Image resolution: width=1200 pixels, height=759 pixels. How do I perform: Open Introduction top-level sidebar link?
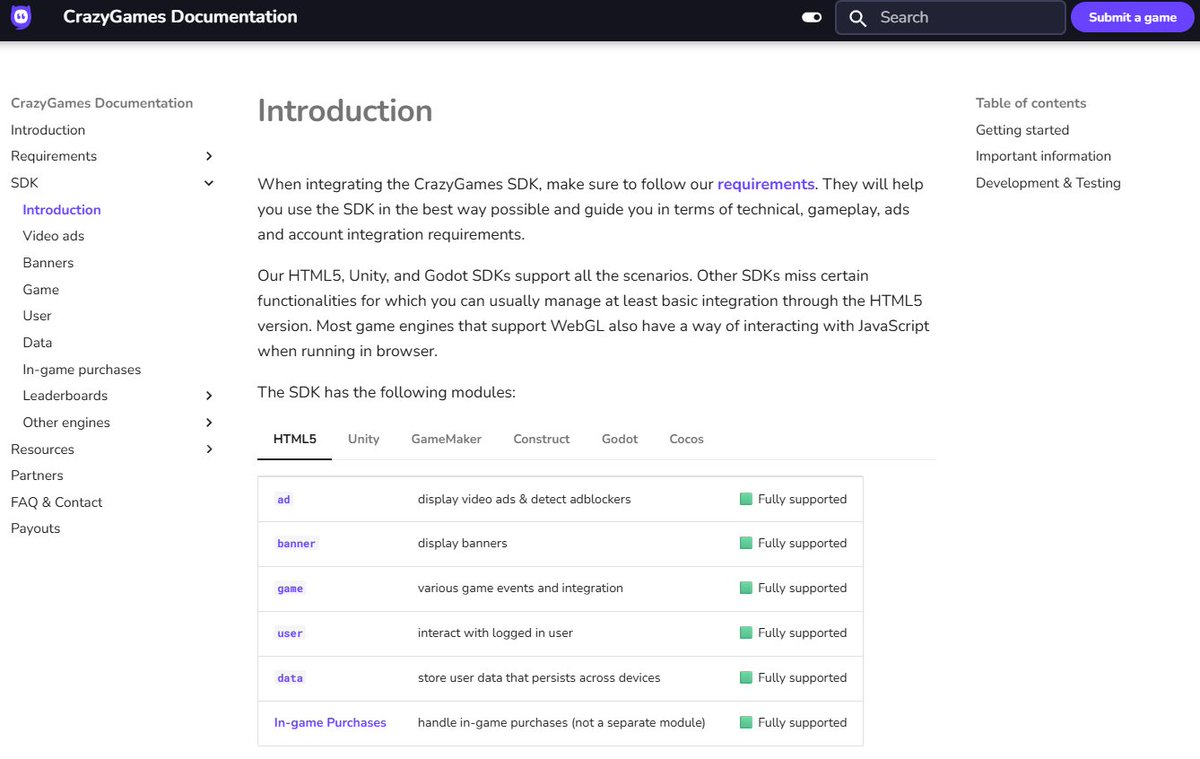(x=48, y=130)
